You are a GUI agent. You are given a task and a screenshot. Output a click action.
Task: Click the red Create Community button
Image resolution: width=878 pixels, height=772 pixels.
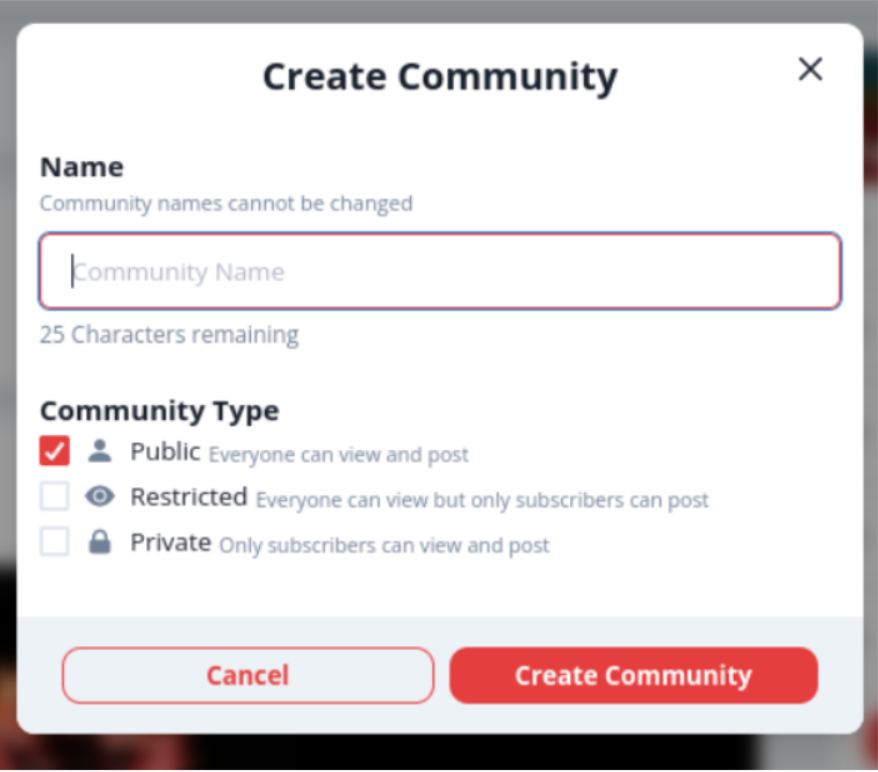coord(633,675)
